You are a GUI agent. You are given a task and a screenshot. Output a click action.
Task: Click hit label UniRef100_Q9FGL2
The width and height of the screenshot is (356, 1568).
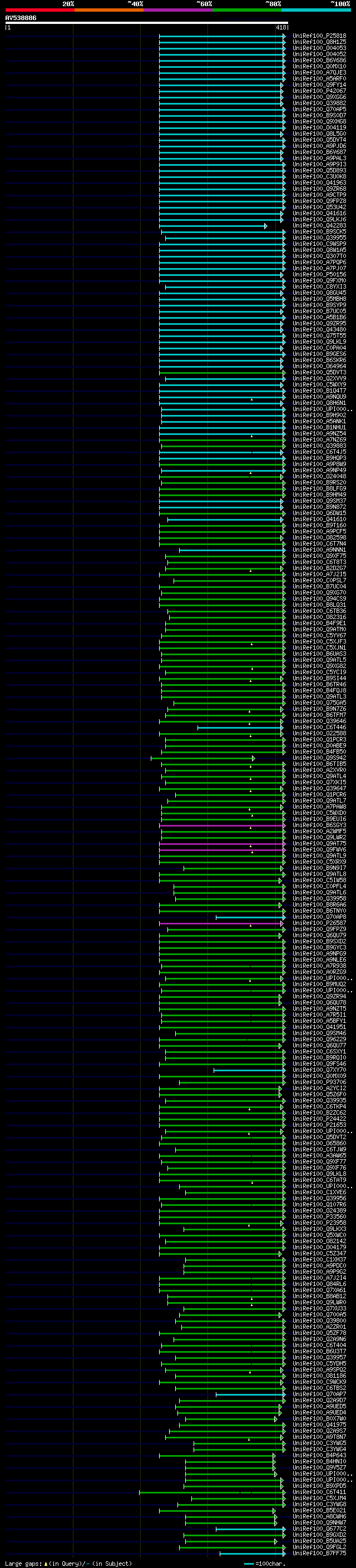tap(319, 1548)
